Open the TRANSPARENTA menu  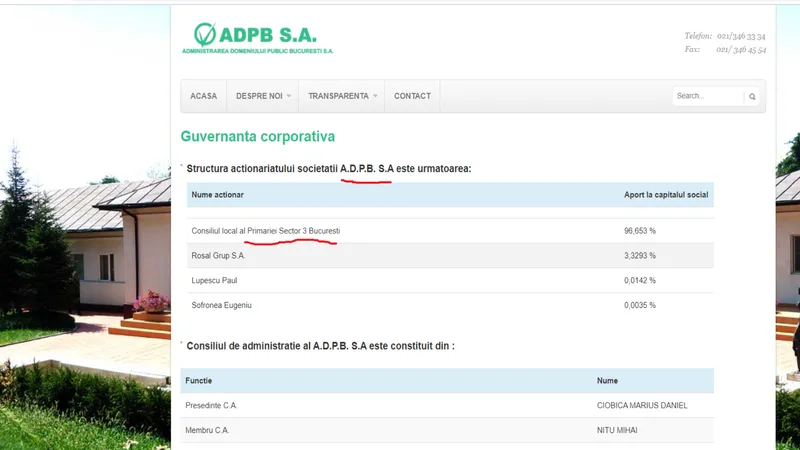[x=338, y=96]
